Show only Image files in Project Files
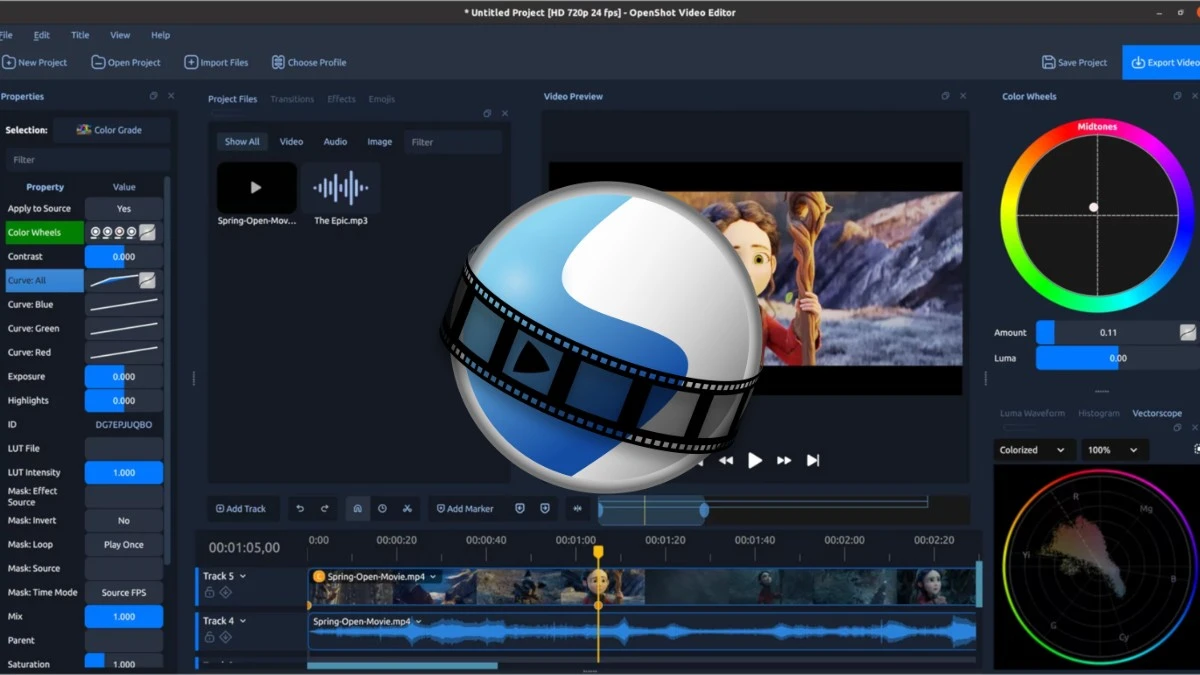The image size is (1200, 675). click(380, 142)
